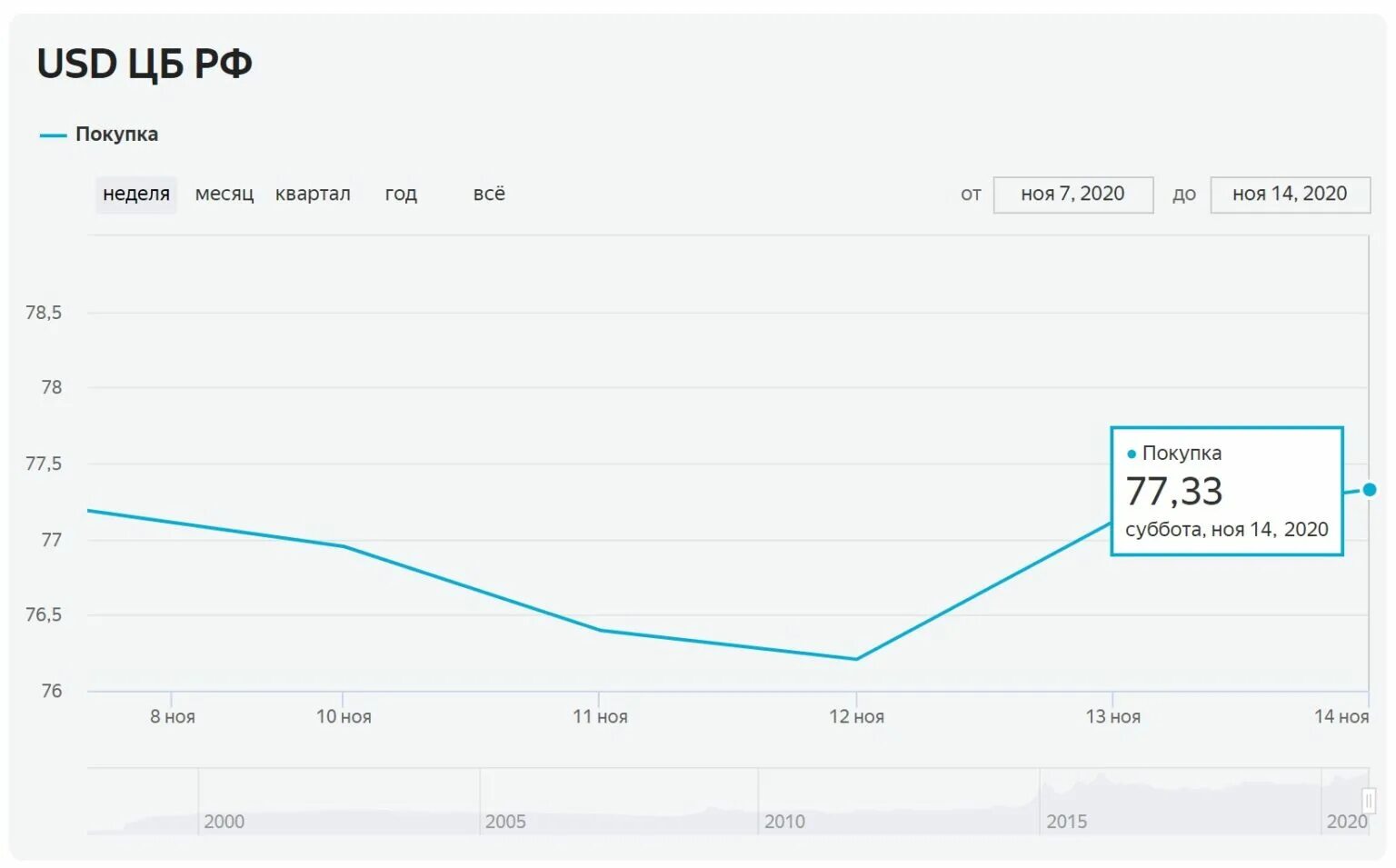Click the highlighted data point for Nov 14
1396x868 pixels.
coord(1369,490)
